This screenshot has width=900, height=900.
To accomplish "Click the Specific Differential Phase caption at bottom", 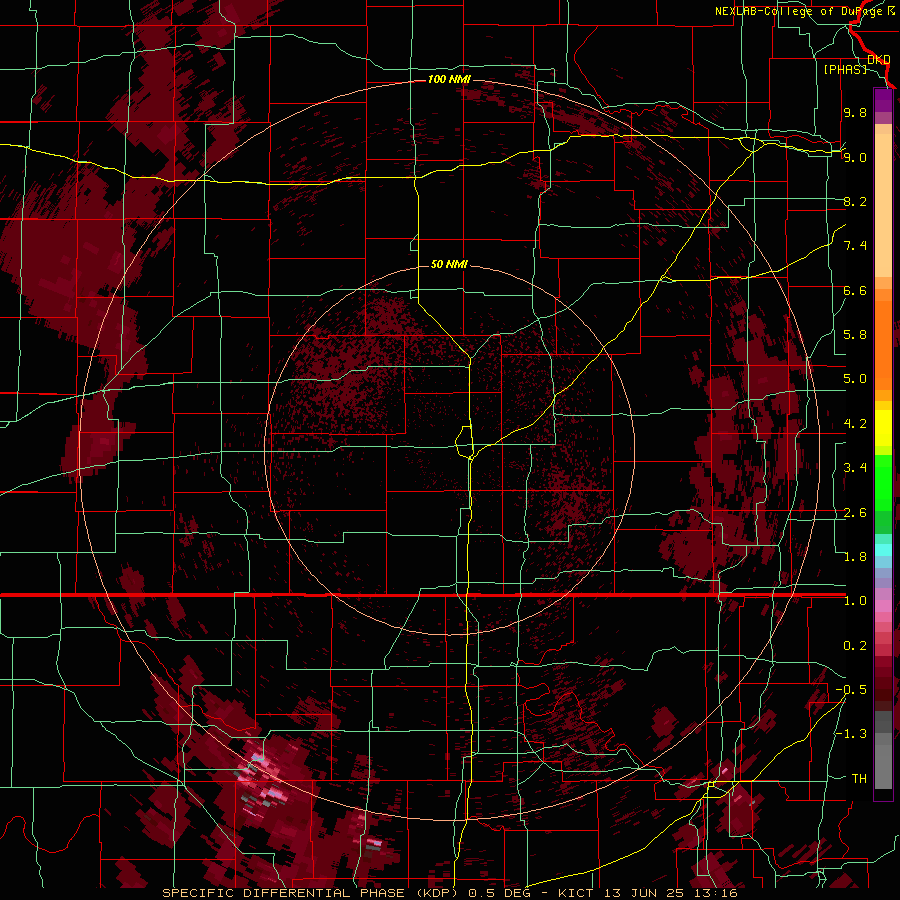I will pyautogui.click(x=449, y=893).
